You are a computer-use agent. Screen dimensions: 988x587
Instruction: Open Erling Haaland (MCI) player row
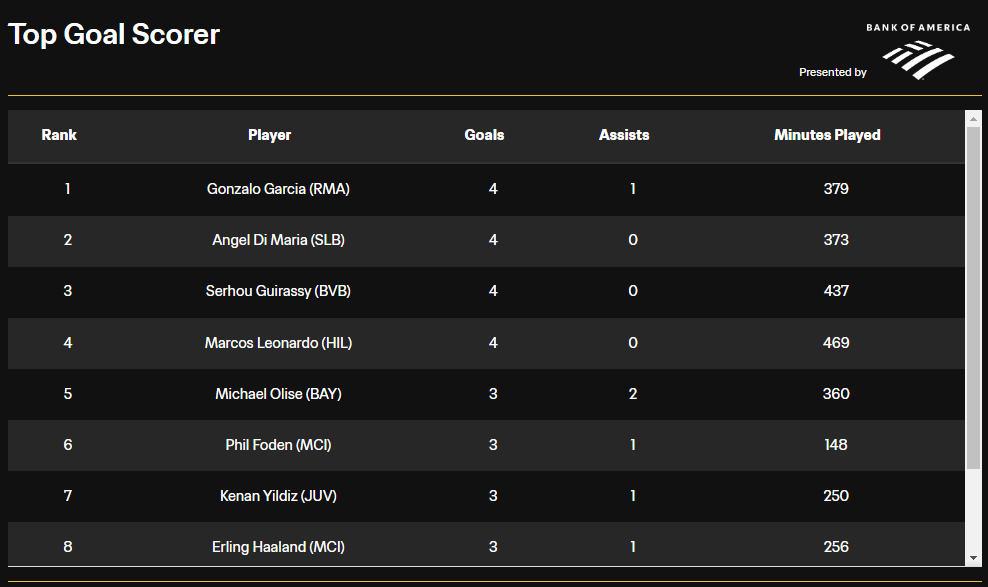(x=486, y=544)
